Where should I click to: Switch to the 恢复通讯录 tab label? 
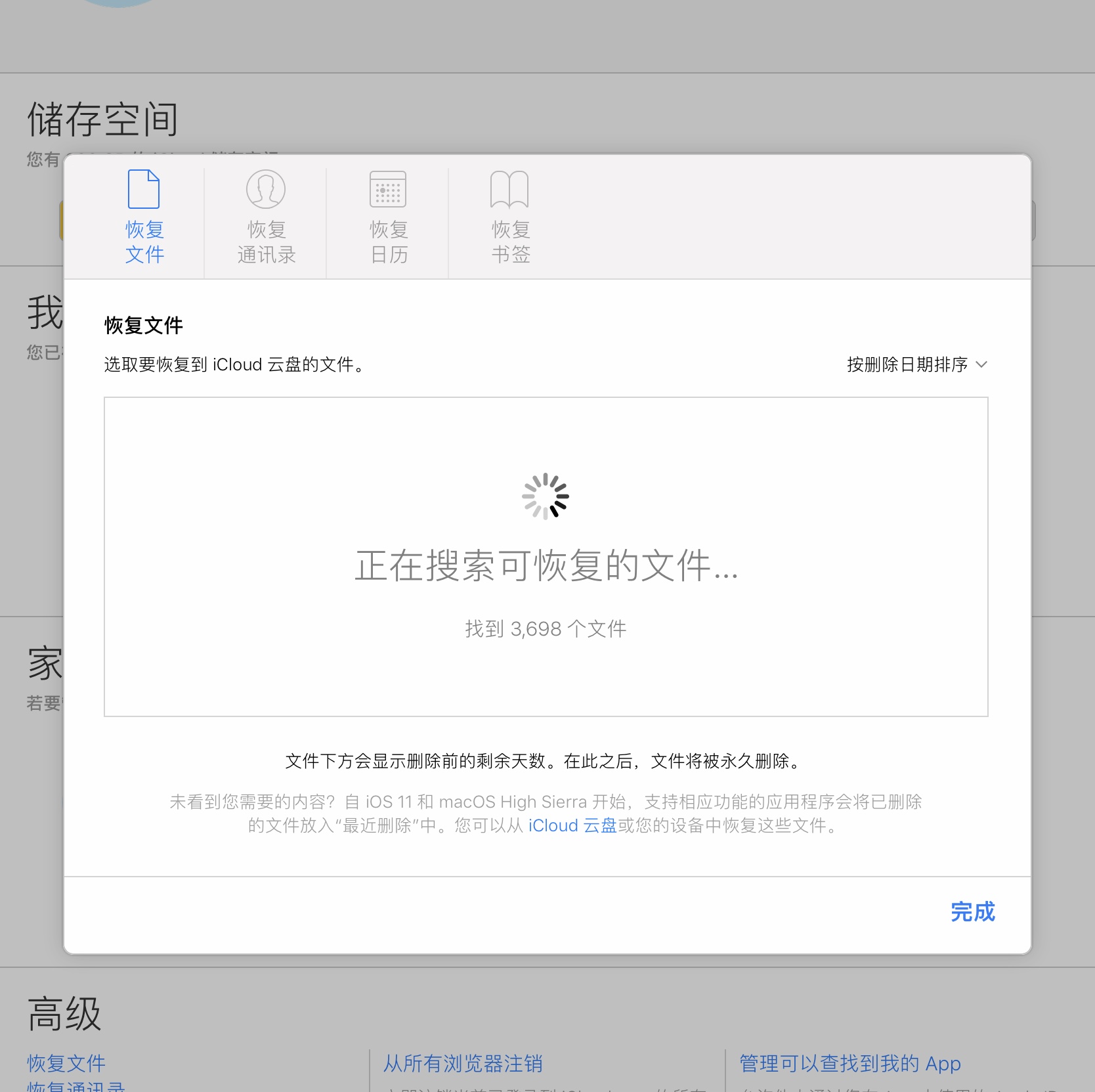(x=267, y=242)
